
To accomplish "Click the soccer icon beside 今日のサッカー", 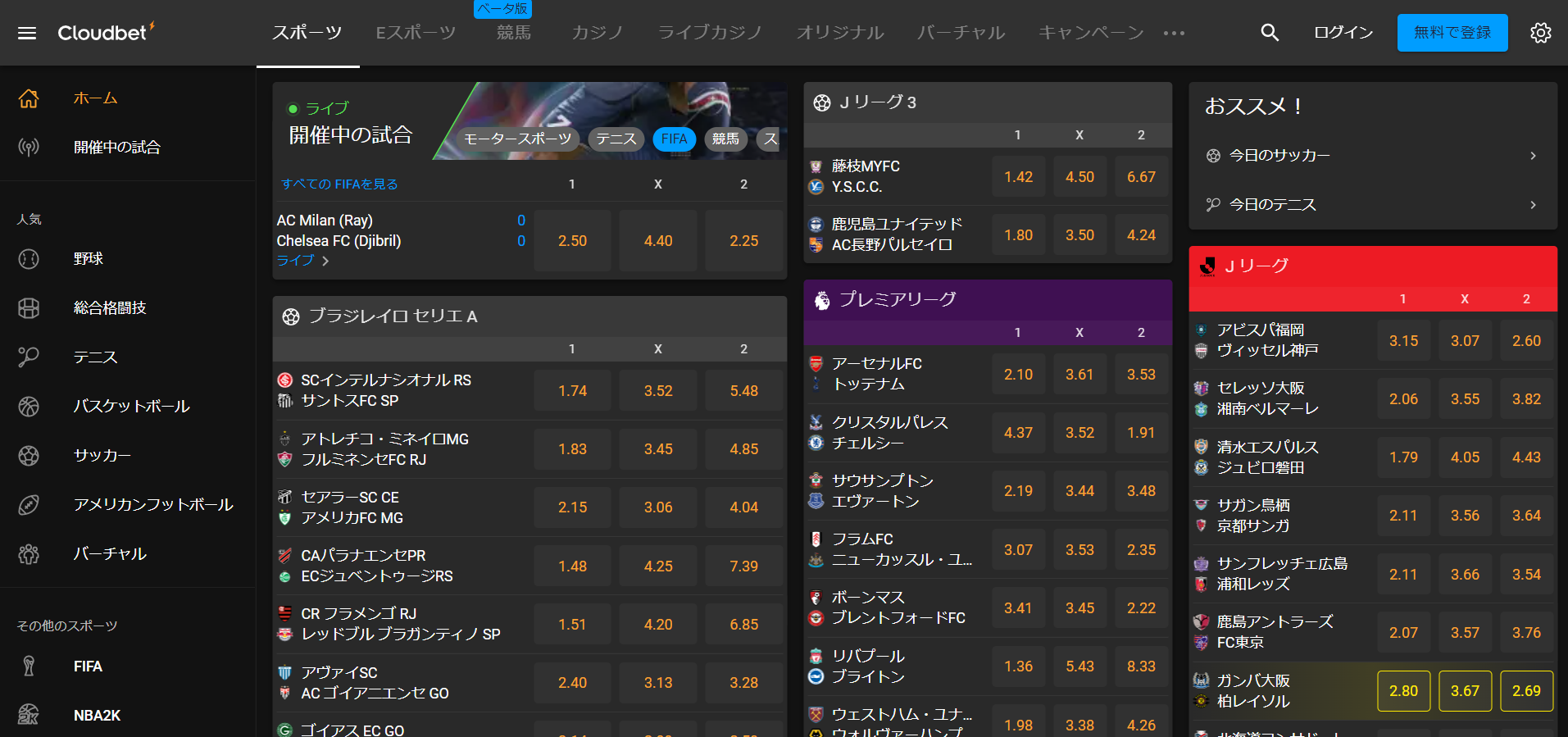I will click(x=1214, y=156).
